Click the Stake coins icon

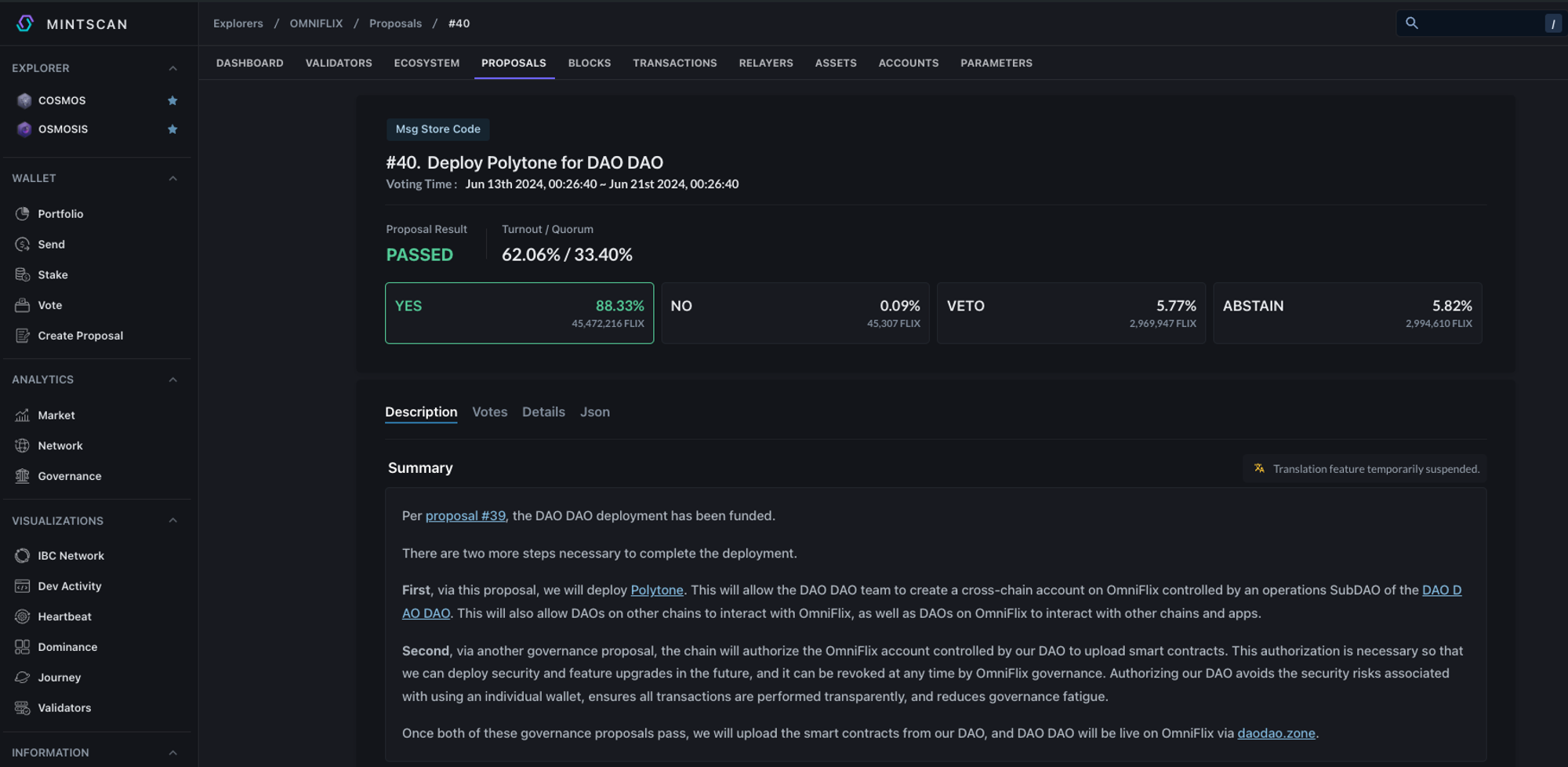tap(22, 274)
